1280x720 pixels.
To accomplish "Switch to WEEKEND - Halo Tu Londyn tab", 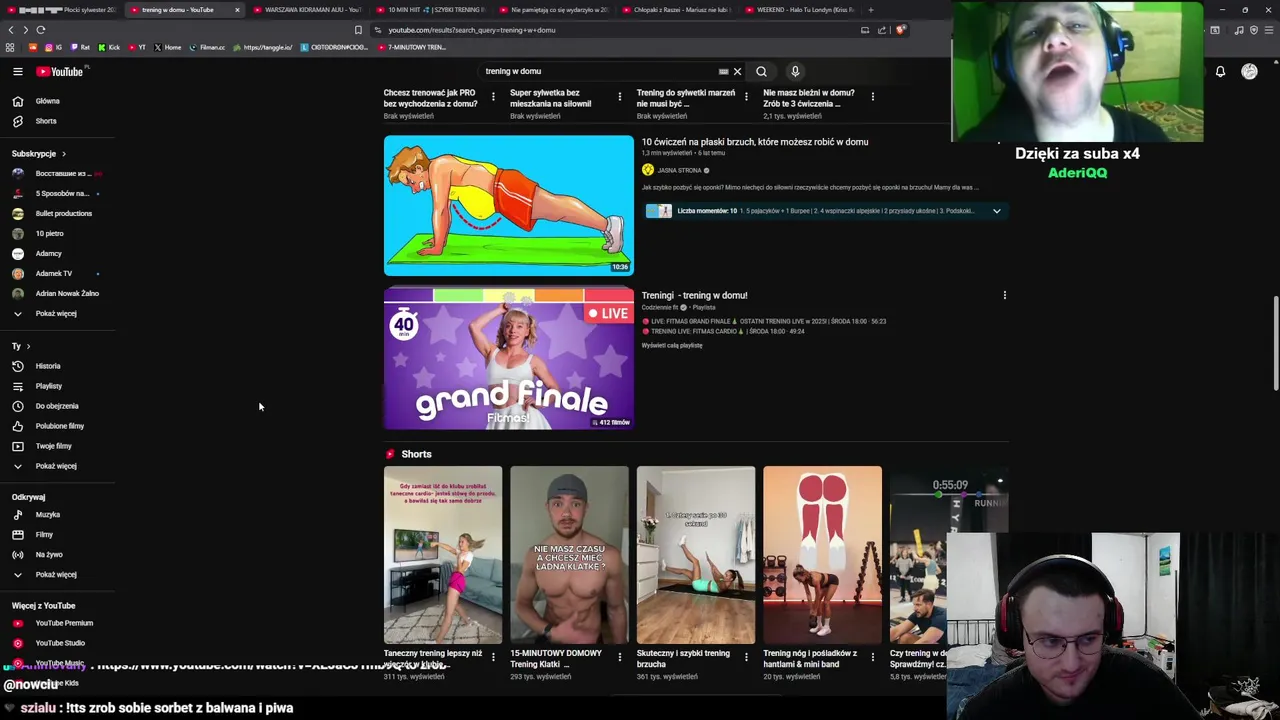I will (x=801, y=10).
